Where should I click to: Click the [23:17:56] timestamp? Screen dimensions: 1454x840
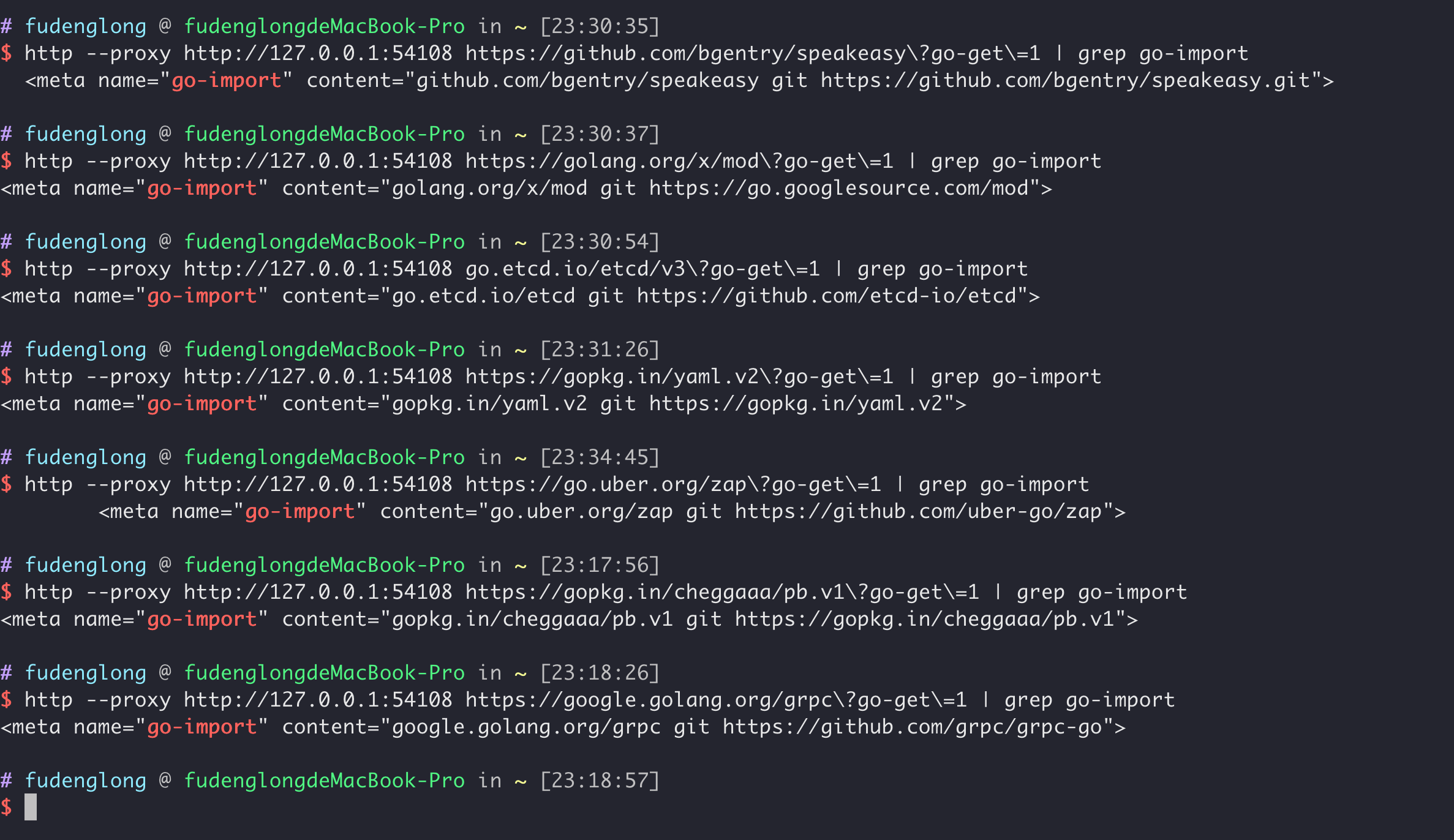pyautogui.click(x=600, y=566)
